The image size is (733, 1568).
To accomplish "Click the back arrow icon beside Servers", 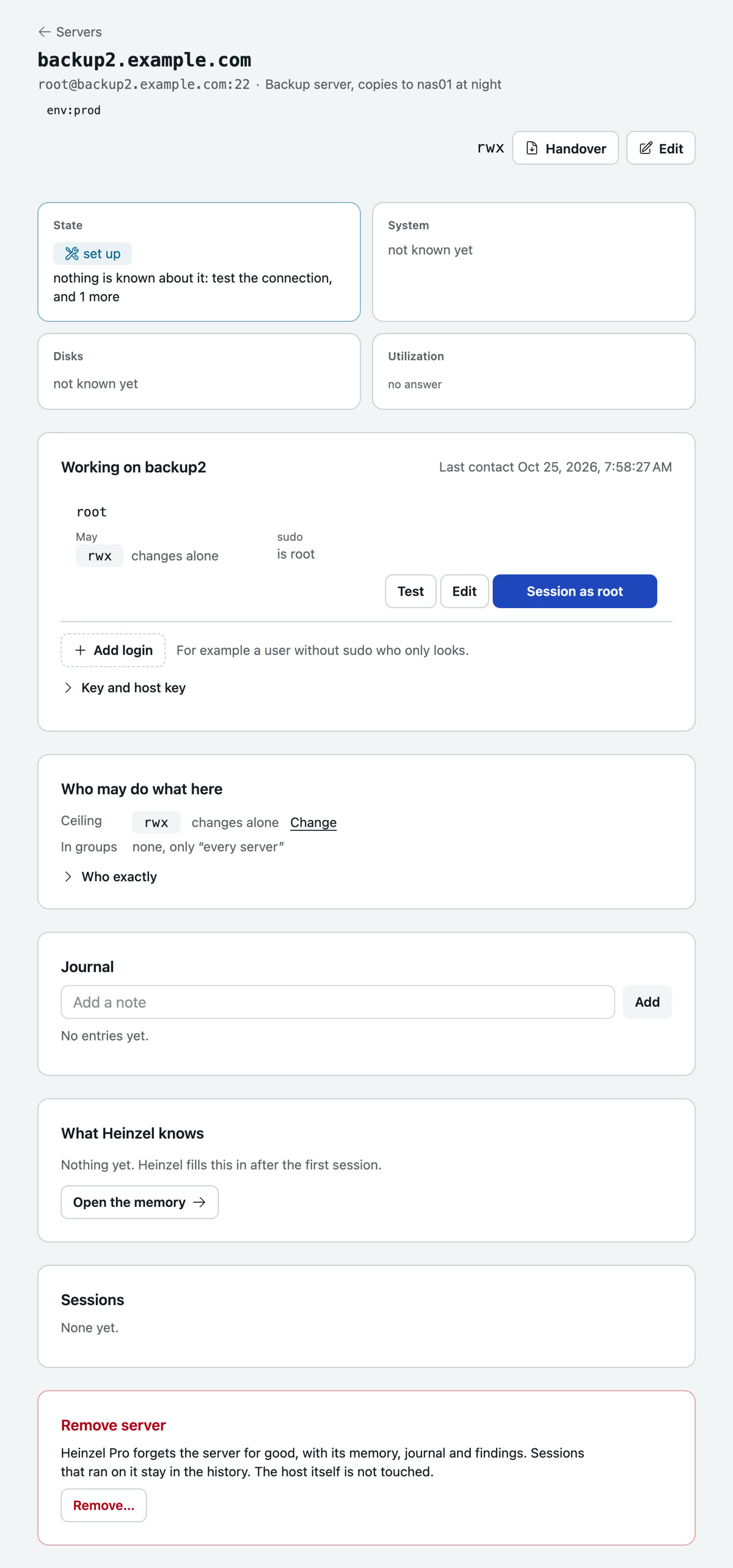I will (x=45, y=32).
